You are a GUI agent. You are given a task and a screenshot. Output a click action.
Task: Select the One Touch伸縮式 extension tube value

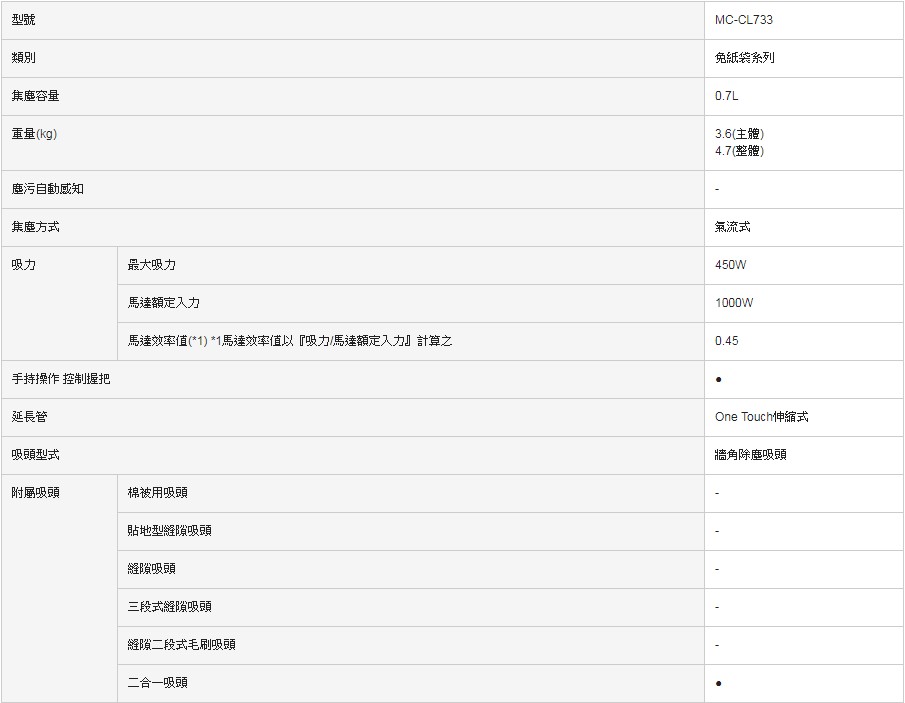[x=761, y=417]
